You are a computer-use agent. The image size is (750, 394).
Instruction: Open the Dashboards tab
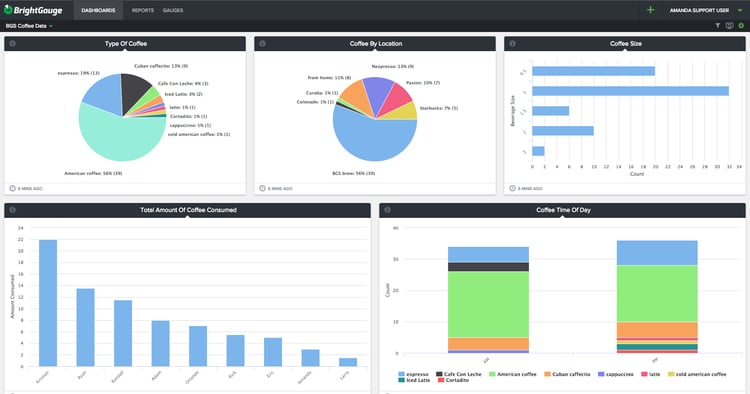pos(98,10)
